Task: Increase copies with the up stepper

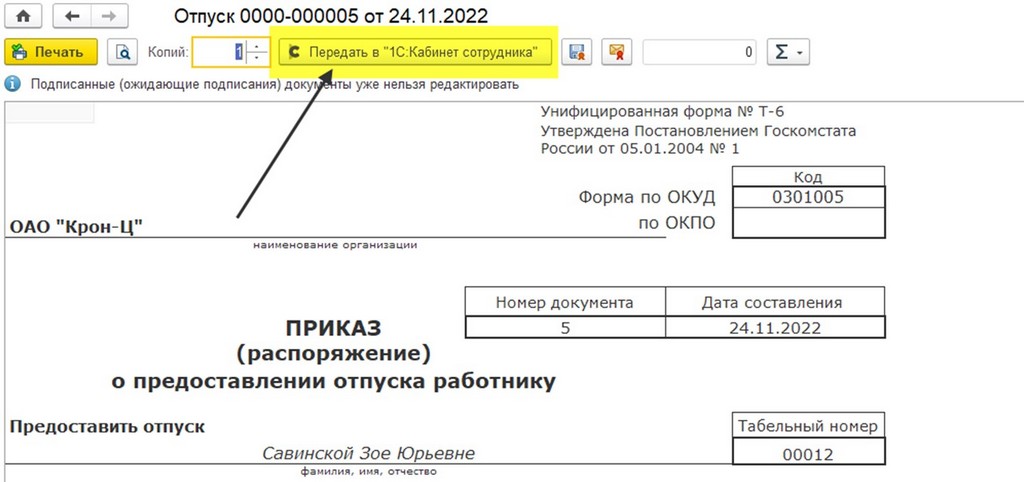Action: (259, 46)
